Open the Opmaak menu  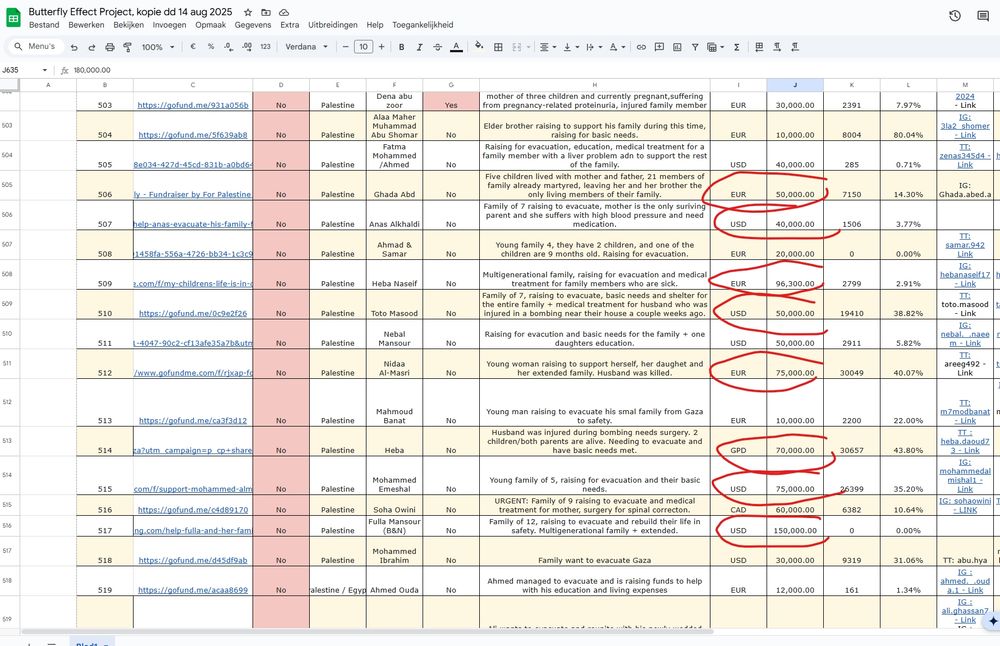pyautogui.click(x=210, y=25)
